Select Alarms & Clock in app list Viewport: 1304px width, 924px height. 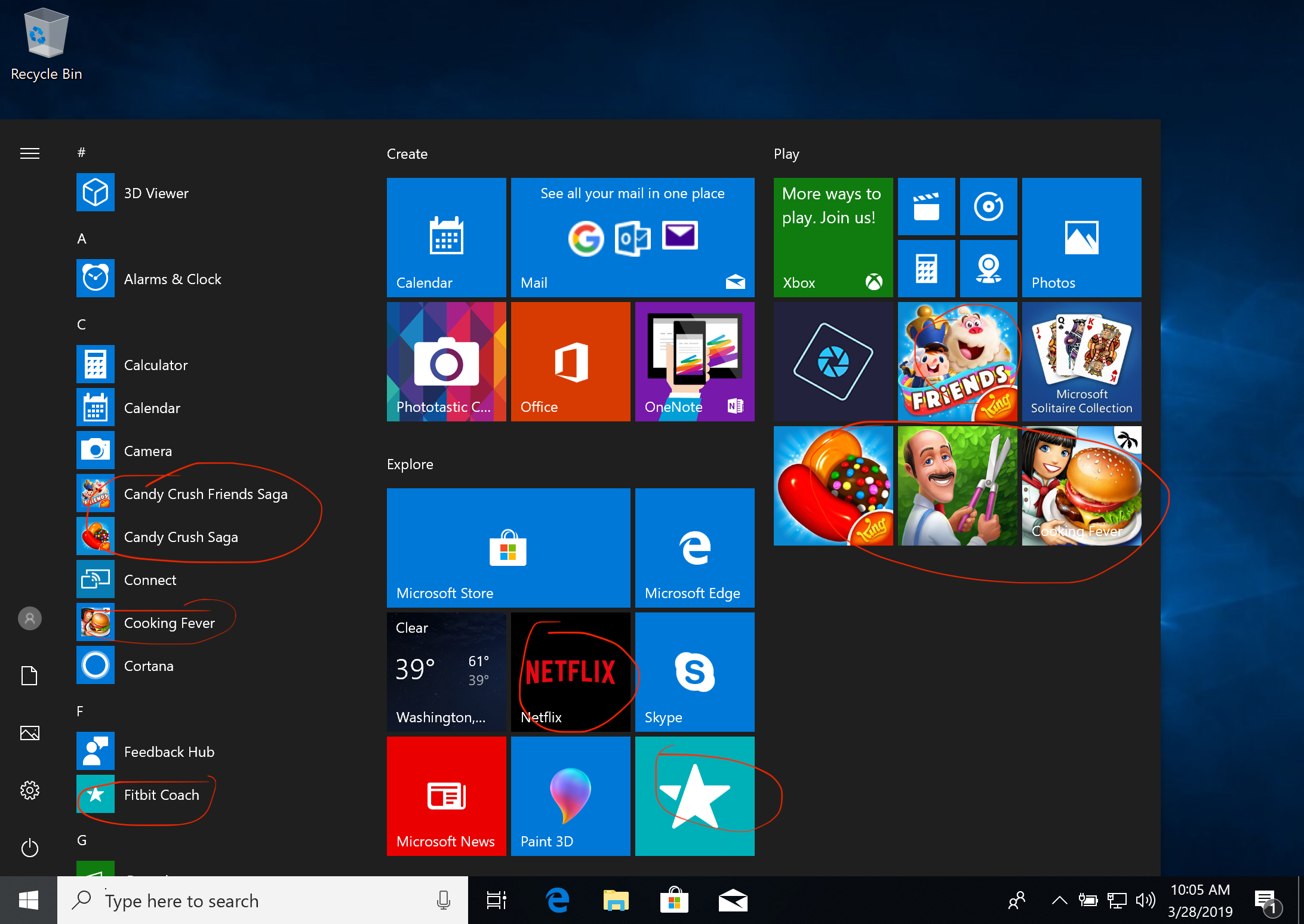[x=172, y=279]
